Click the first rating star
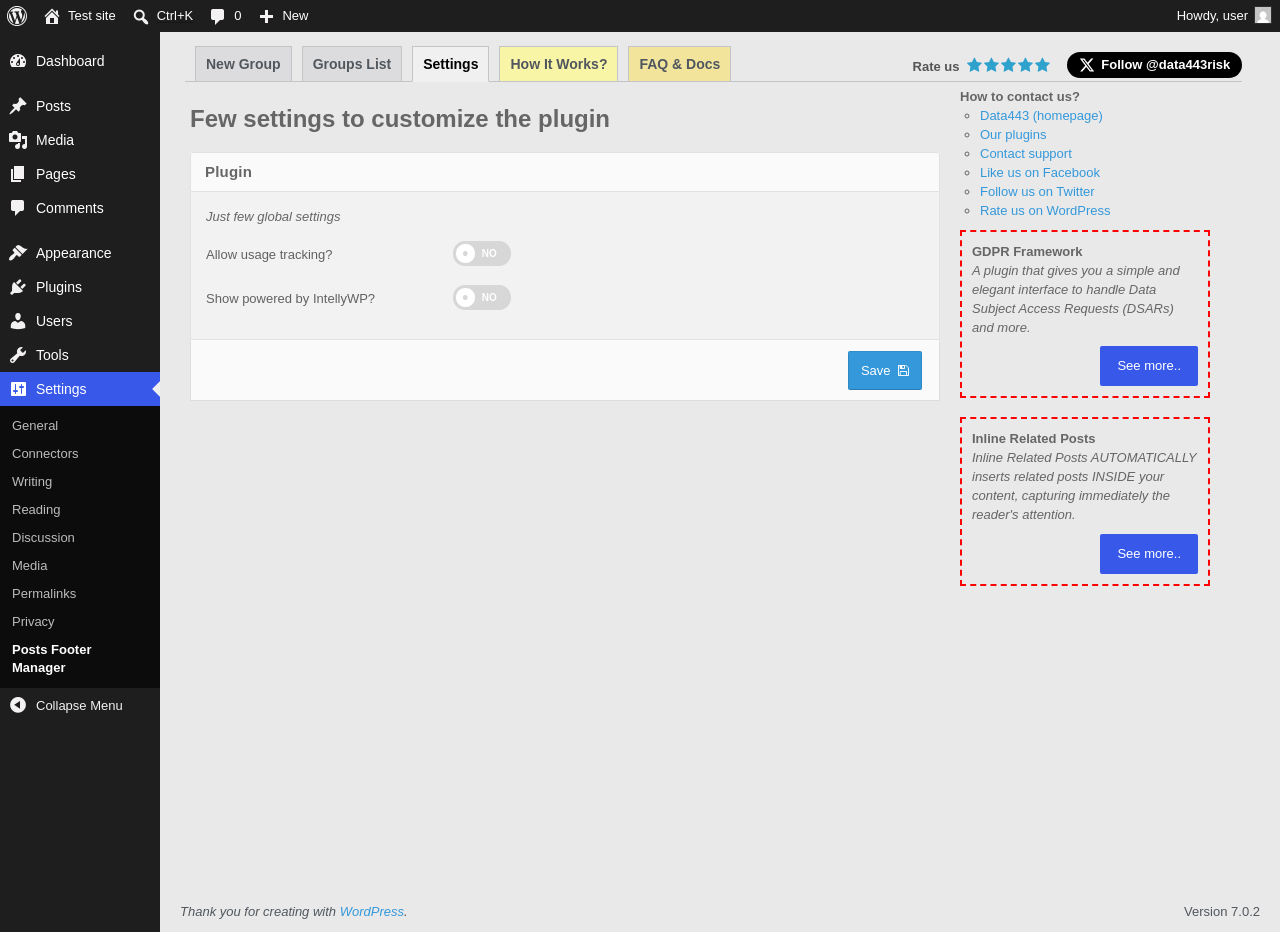 pos(975,65)
